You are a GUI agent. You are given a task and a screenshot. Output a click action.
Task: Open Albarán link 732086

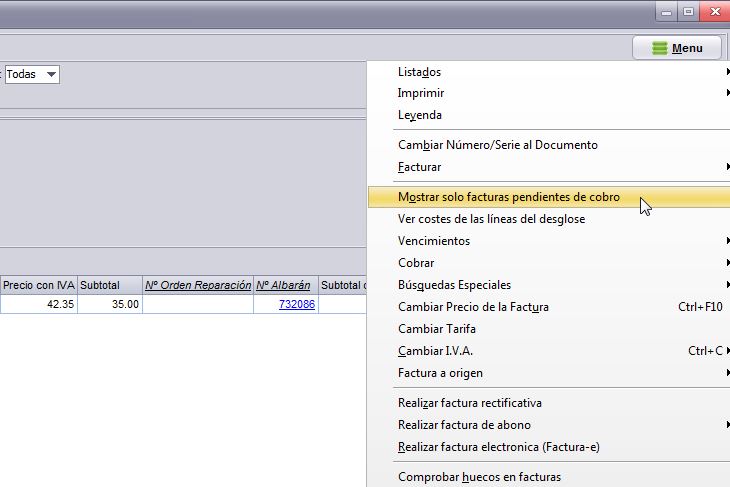(x=297, y=304)
